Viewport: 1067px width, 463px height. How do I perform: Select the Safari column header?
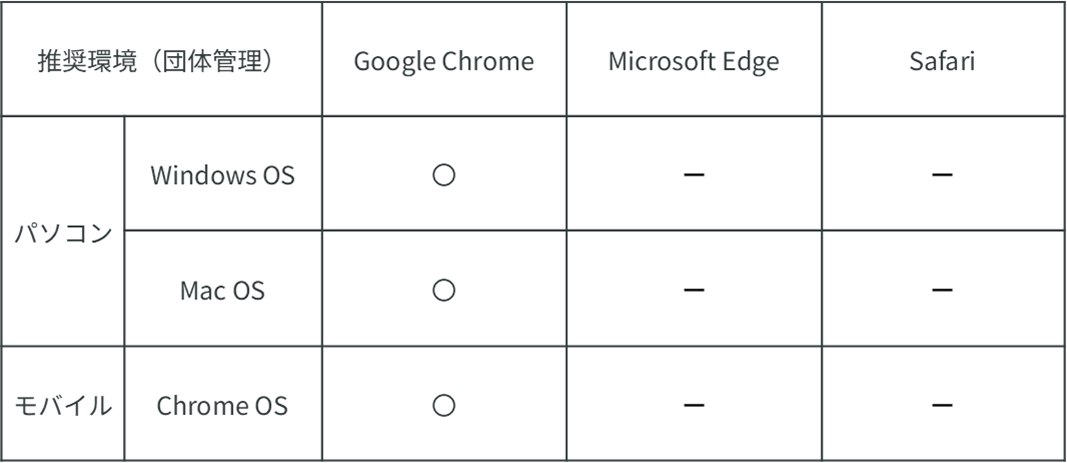(x=942, y=62)
